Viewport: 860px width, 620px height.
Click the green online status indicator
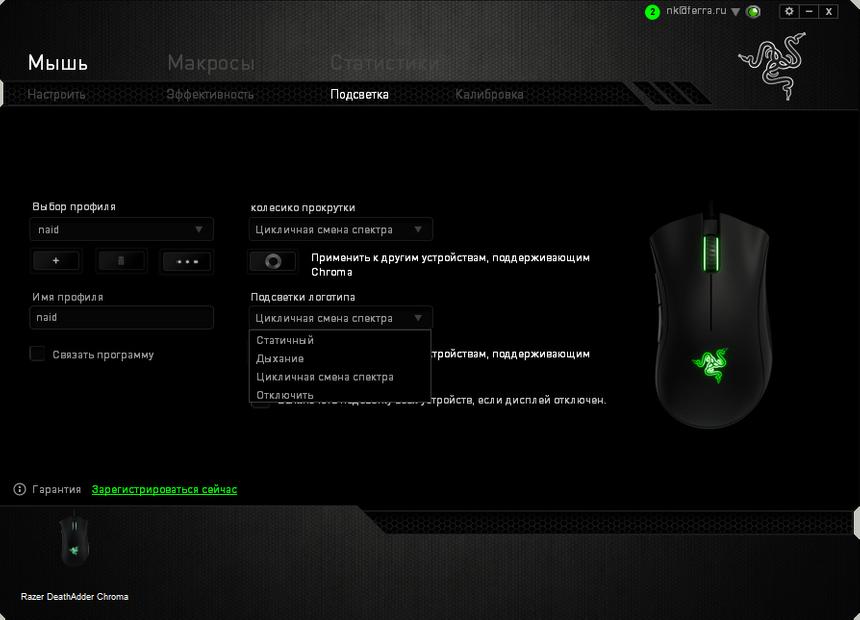754,12
